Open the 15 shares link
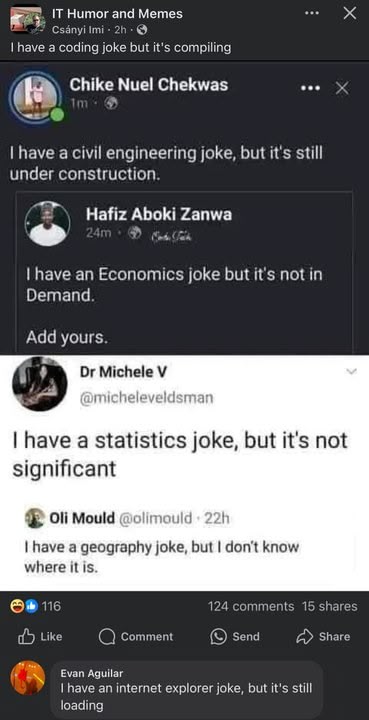This screenshot has width=369, height=720. 330,607
